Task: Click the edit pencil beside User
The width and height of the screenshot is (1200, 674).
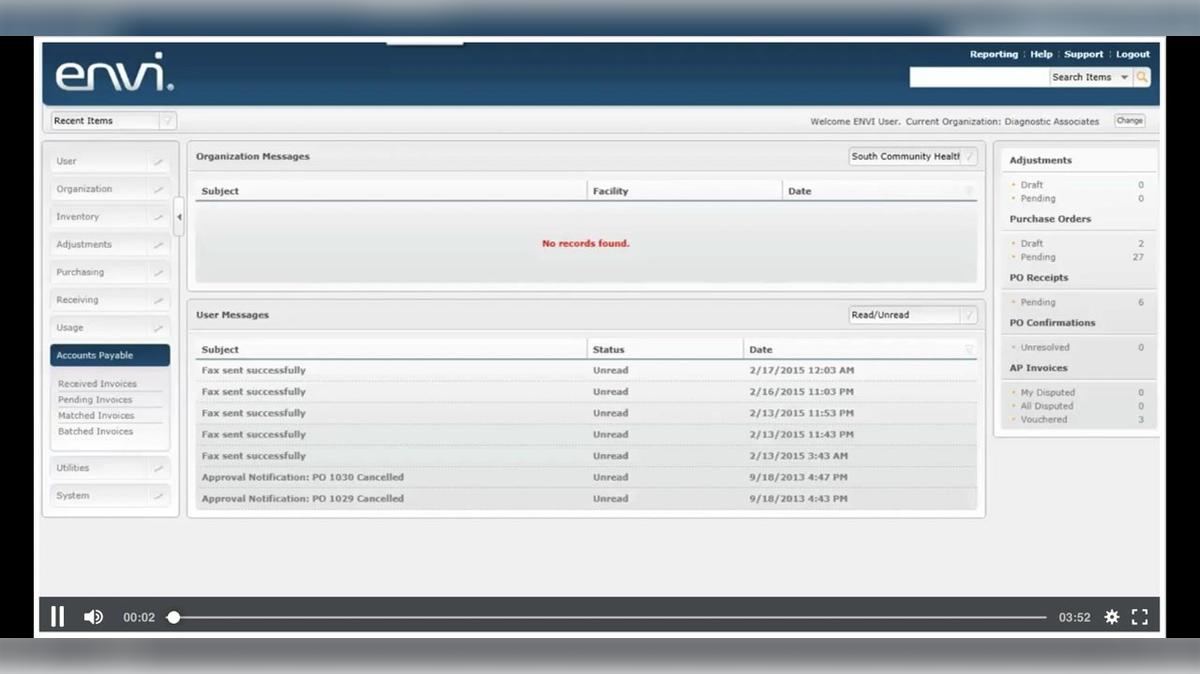Action: [159, 161]
